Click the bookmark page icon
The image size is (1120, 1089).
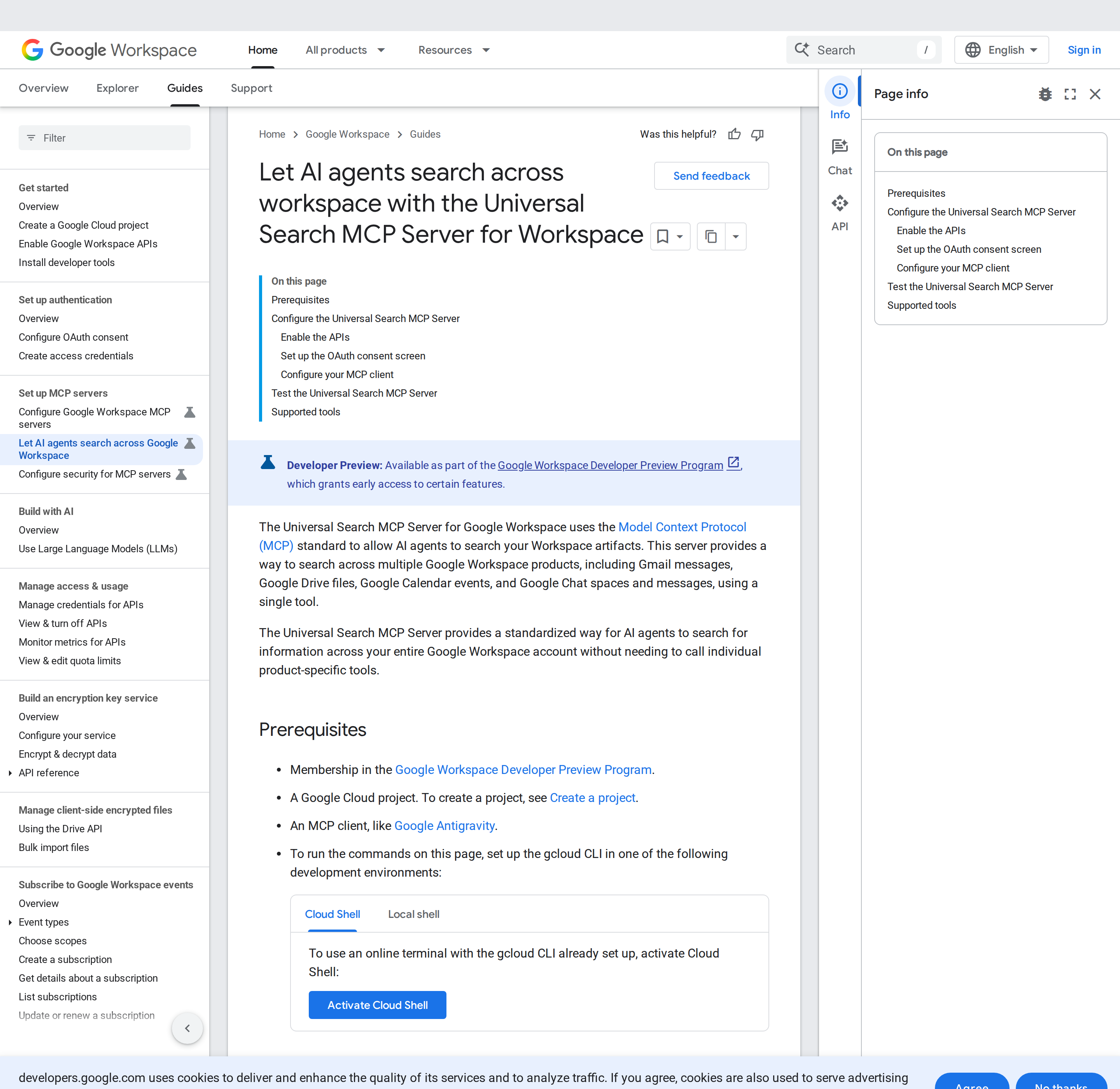pyautogui.click(x=662, y=236)
